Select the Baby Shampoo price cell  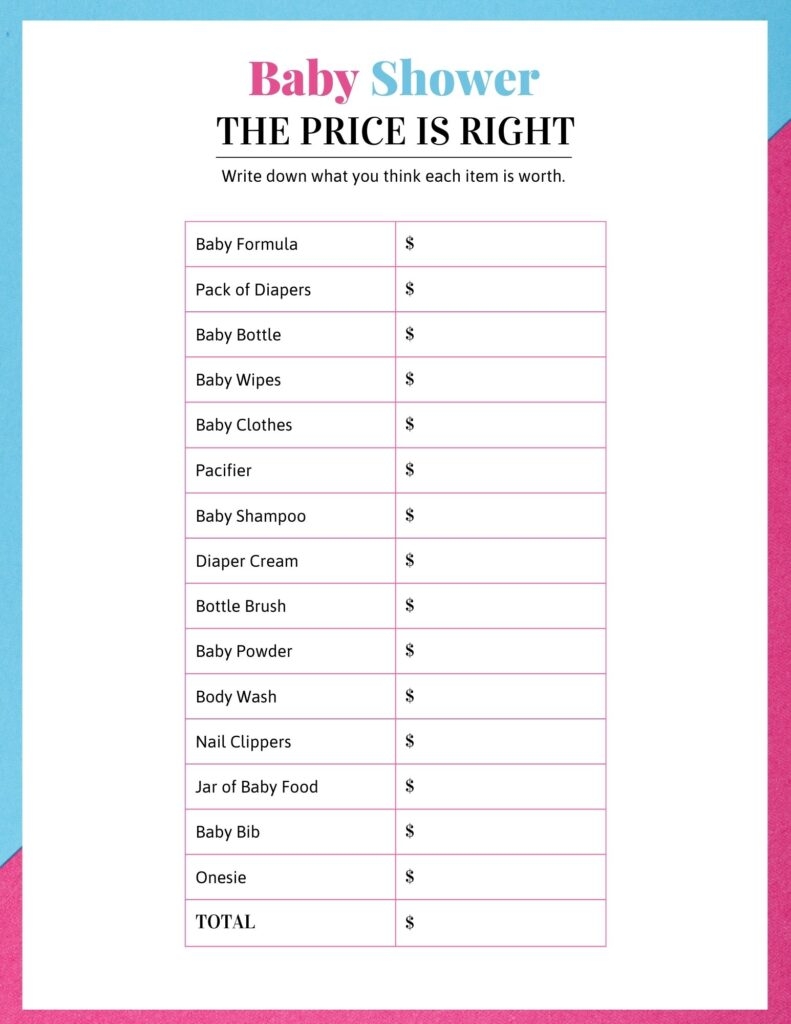pos(500,516)
